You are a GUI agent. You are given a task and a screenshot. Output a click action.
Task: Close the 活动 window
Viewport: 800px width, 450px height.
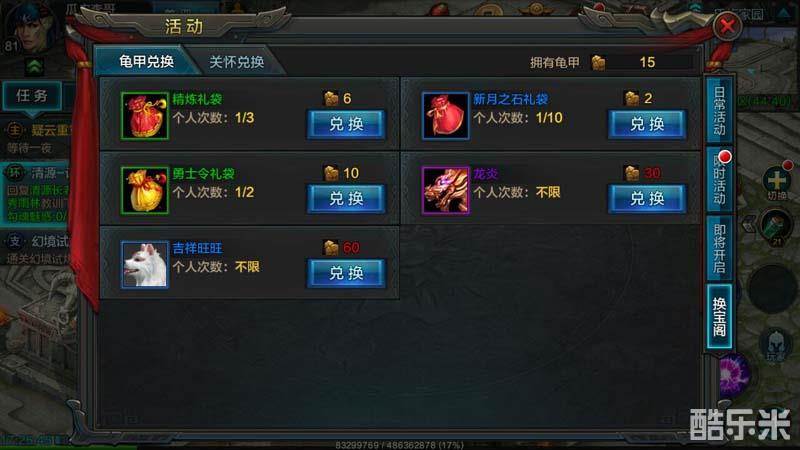pyautogui.click(x=727, y=26)
